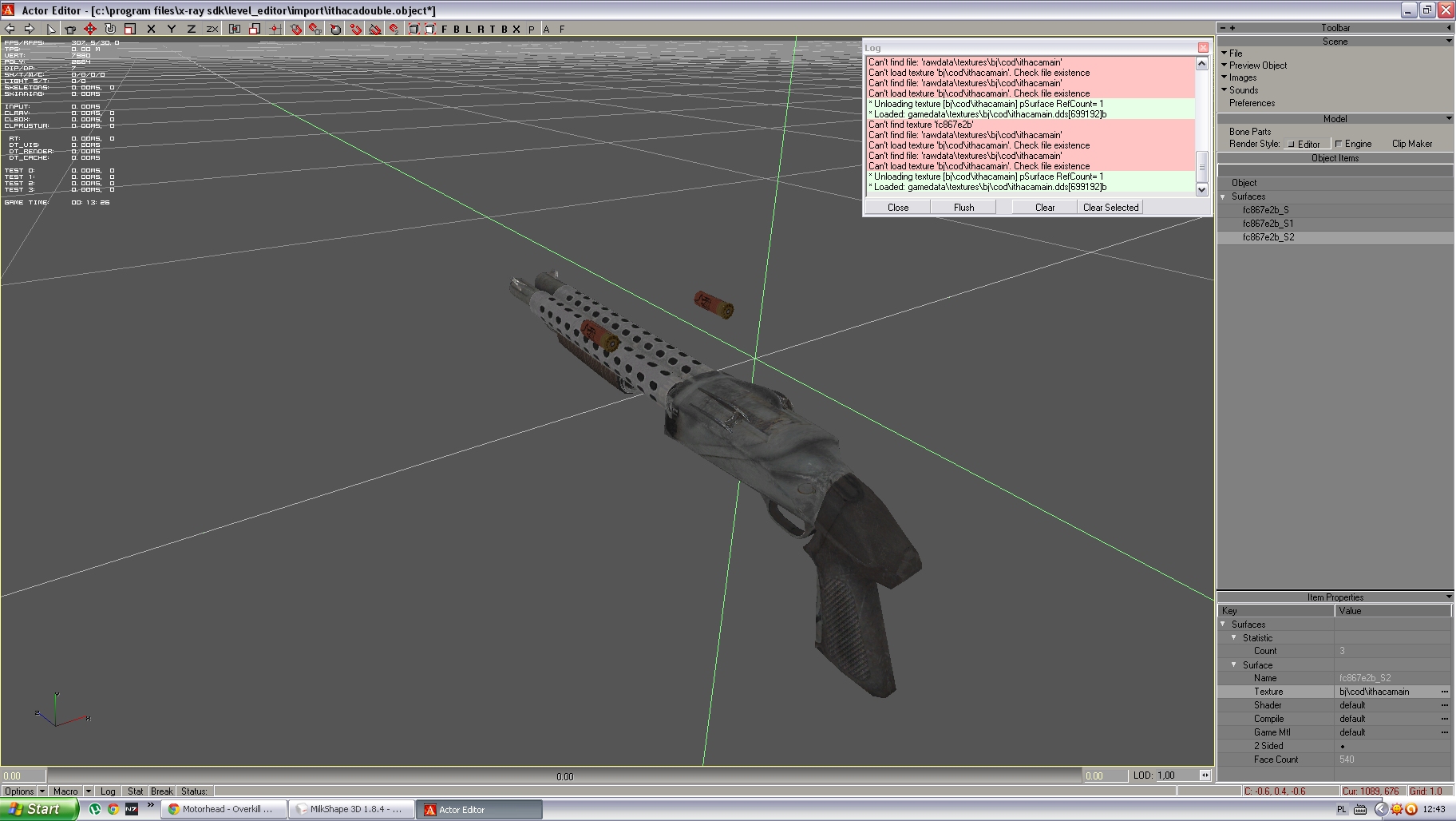Toggle X axis constraint
The image size is (1456, 821).
[151, 29]
